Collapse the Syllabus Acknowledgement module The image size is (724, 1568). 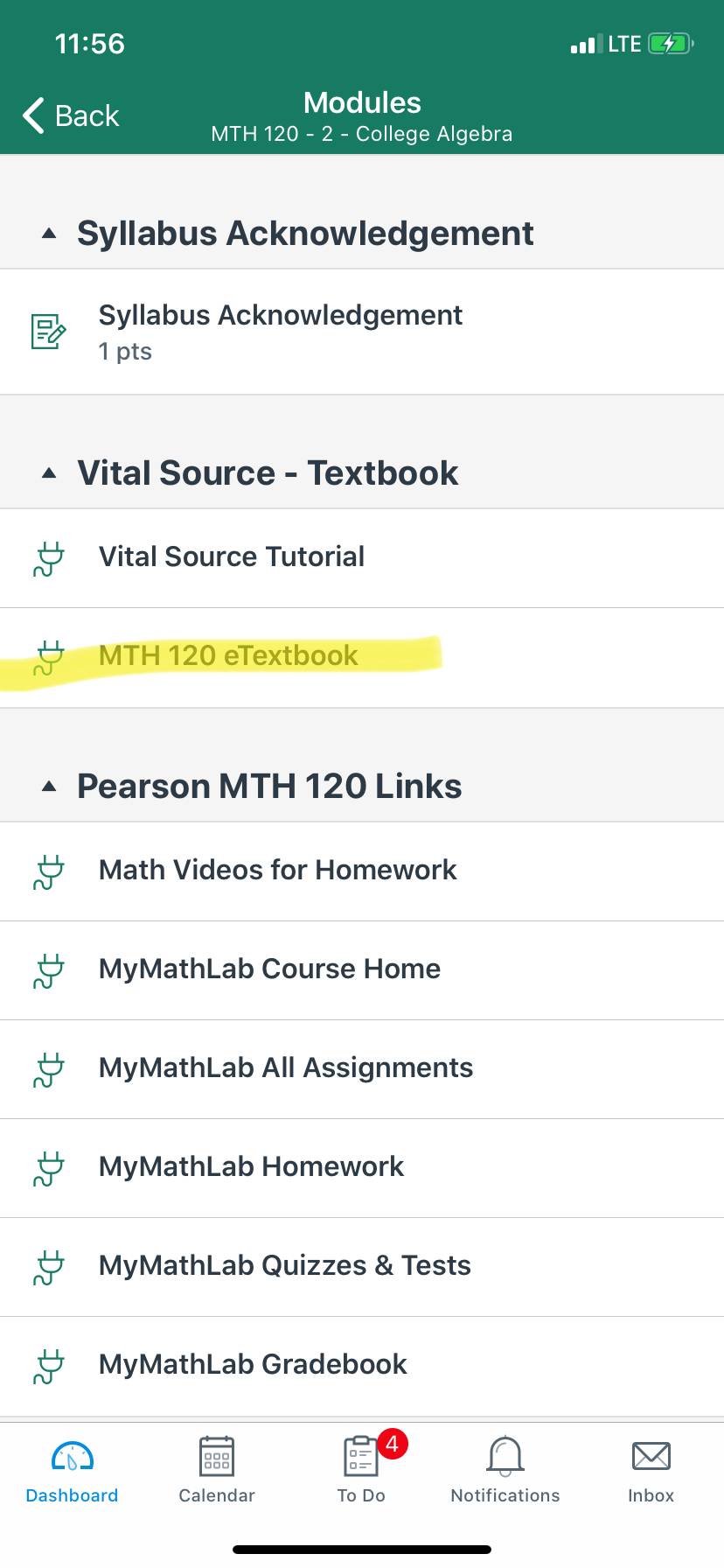(49, 234)
